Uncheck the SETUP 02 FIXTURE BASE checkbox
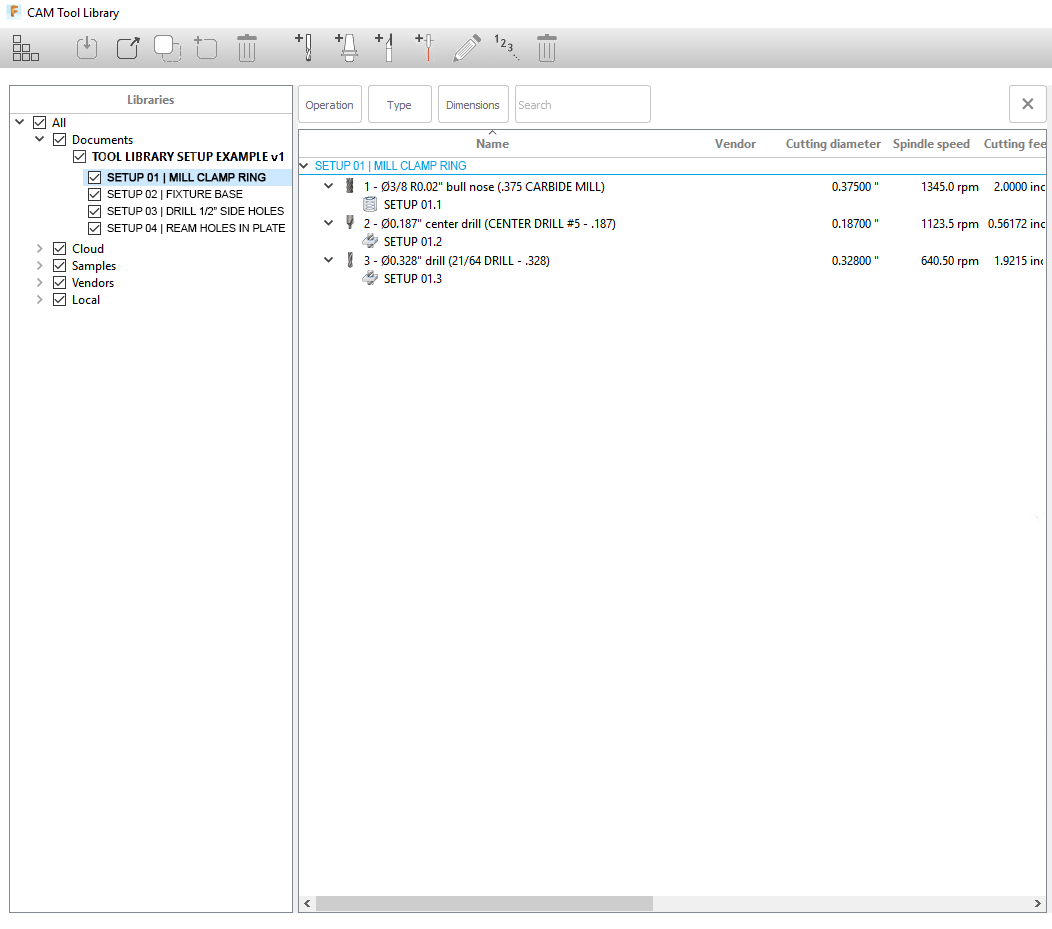 tap(93, 194)
